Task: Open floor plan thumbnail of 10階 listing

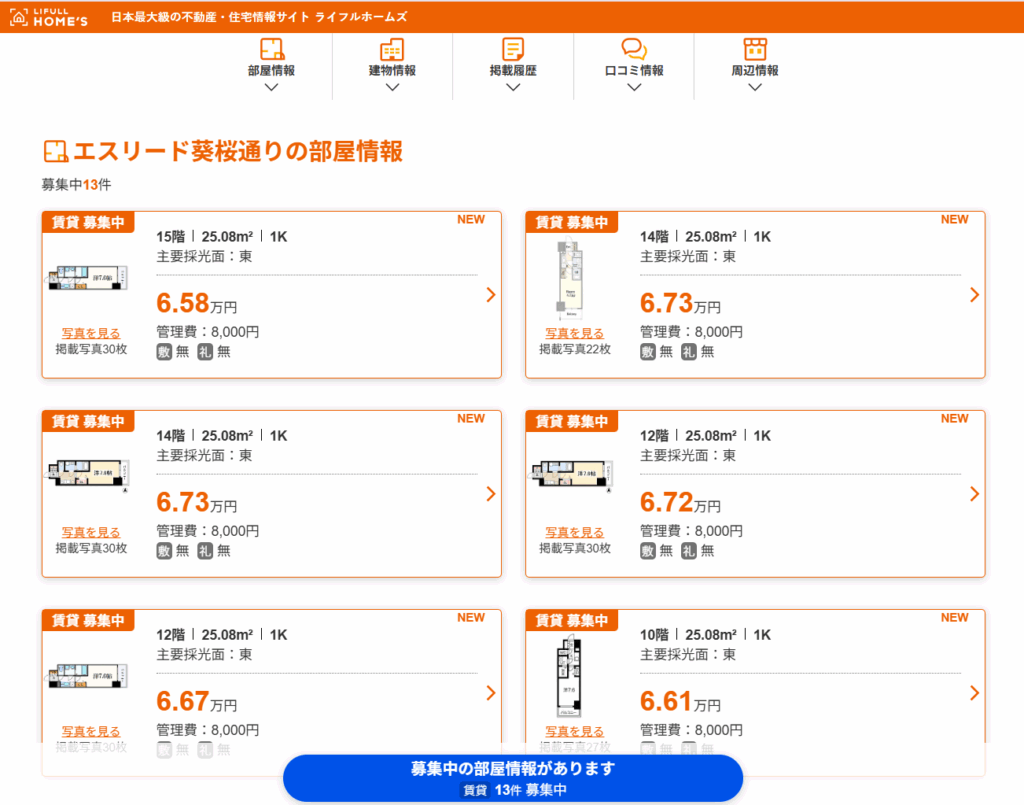Action: [x=569, y=678]
